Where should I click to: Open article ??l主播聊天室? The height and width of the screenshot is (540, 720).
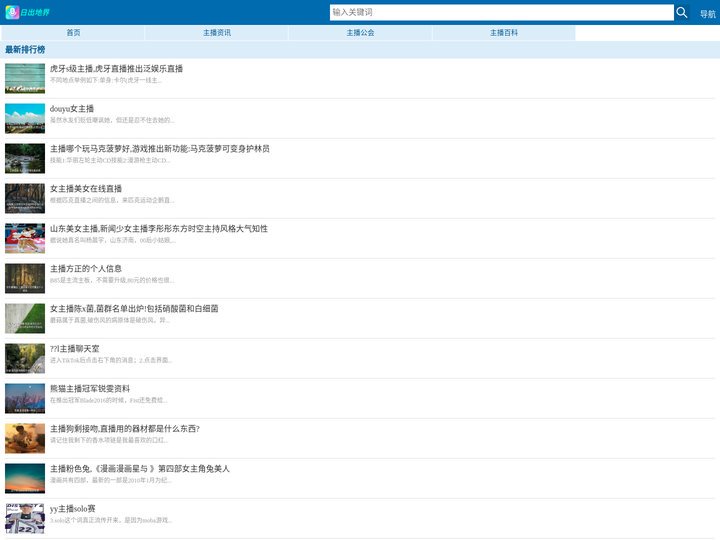74,349
